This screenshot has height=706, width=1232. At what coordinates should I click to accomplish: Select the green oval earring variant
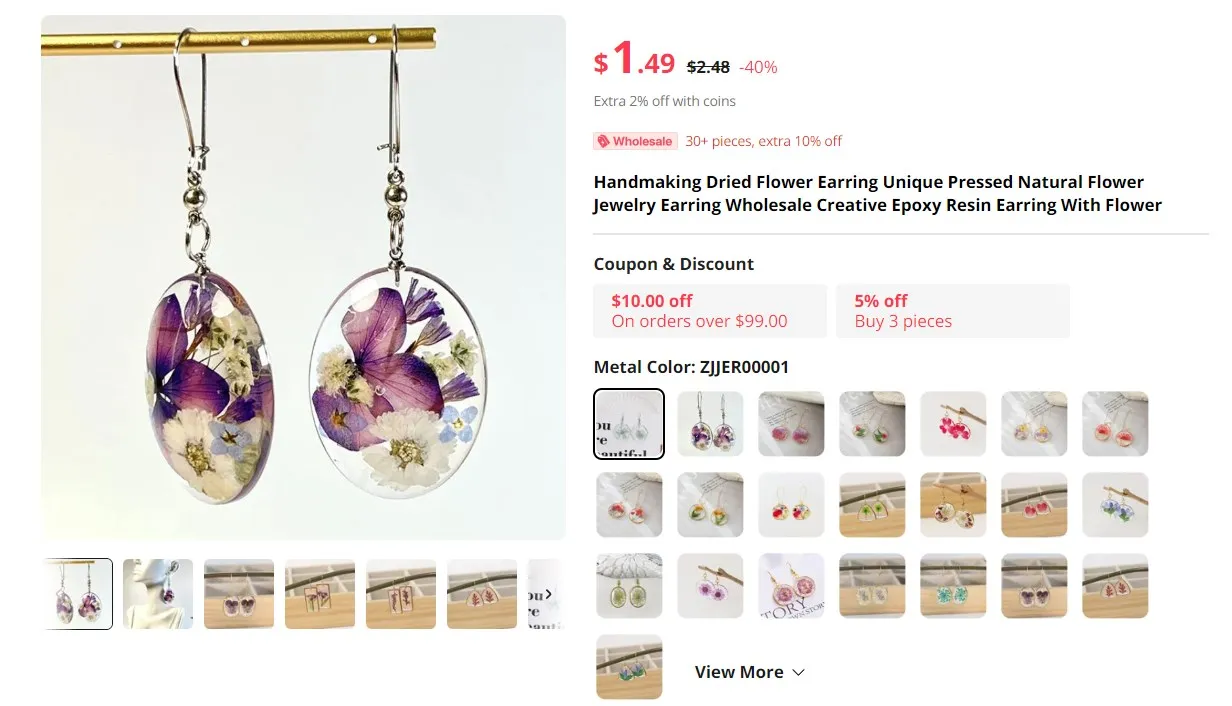pos(629,586)
